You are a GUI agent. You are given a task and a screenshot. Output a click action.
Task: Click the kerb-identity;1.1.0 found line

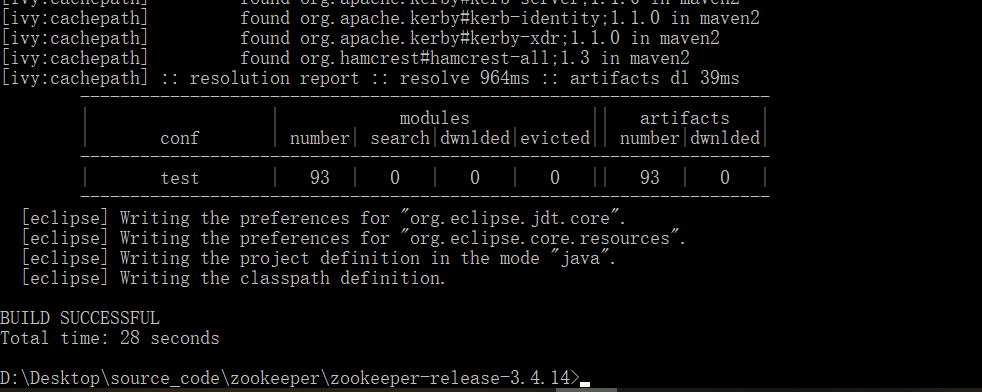[380, 18]
